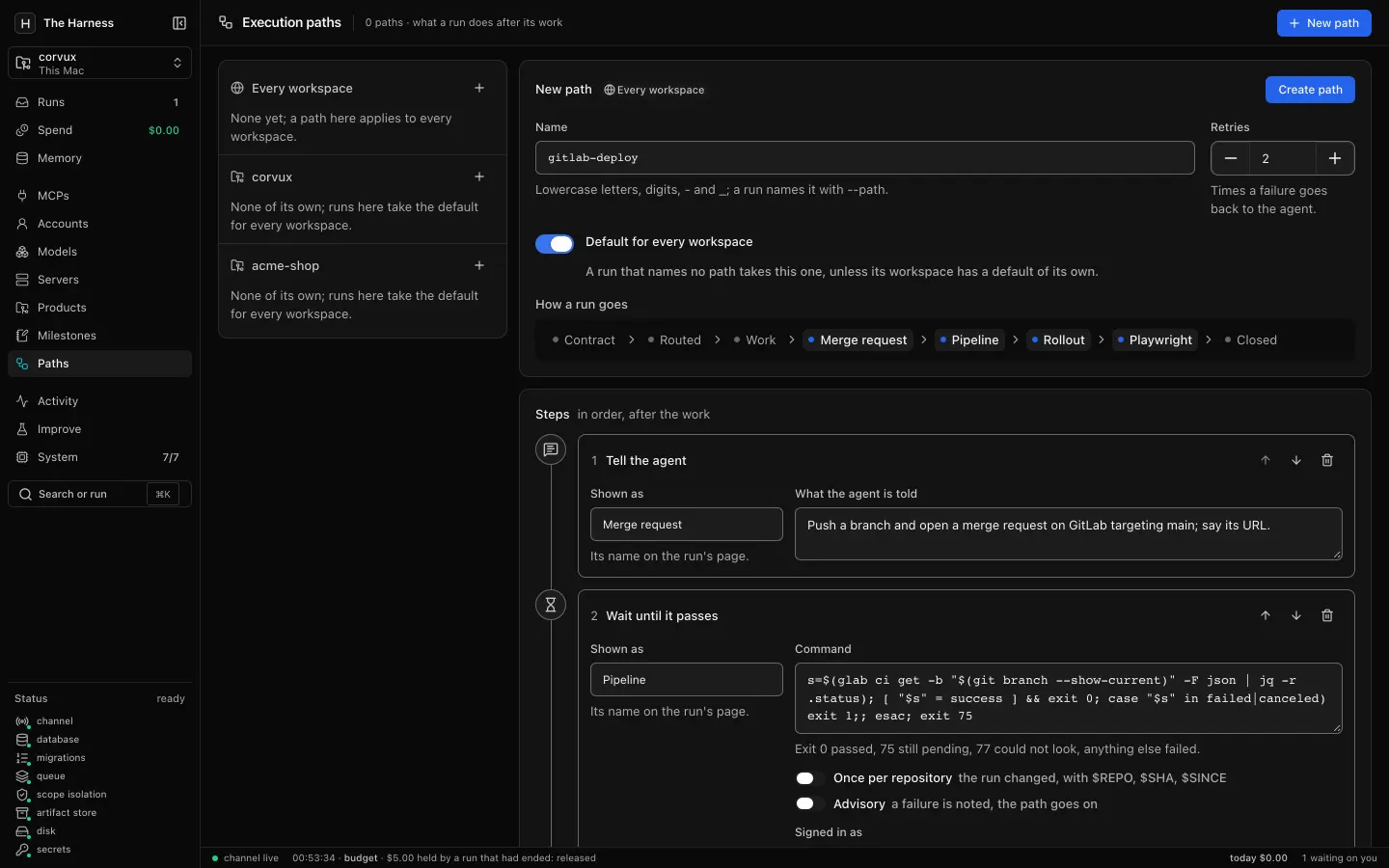Click the migrations status icon
Screen dimensions: 1389x868
click(22, 758)
